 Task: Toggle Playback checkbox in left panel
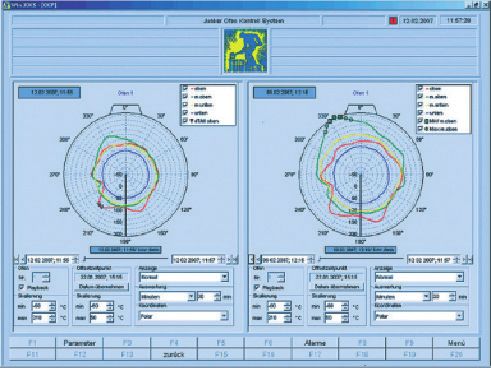22,287
